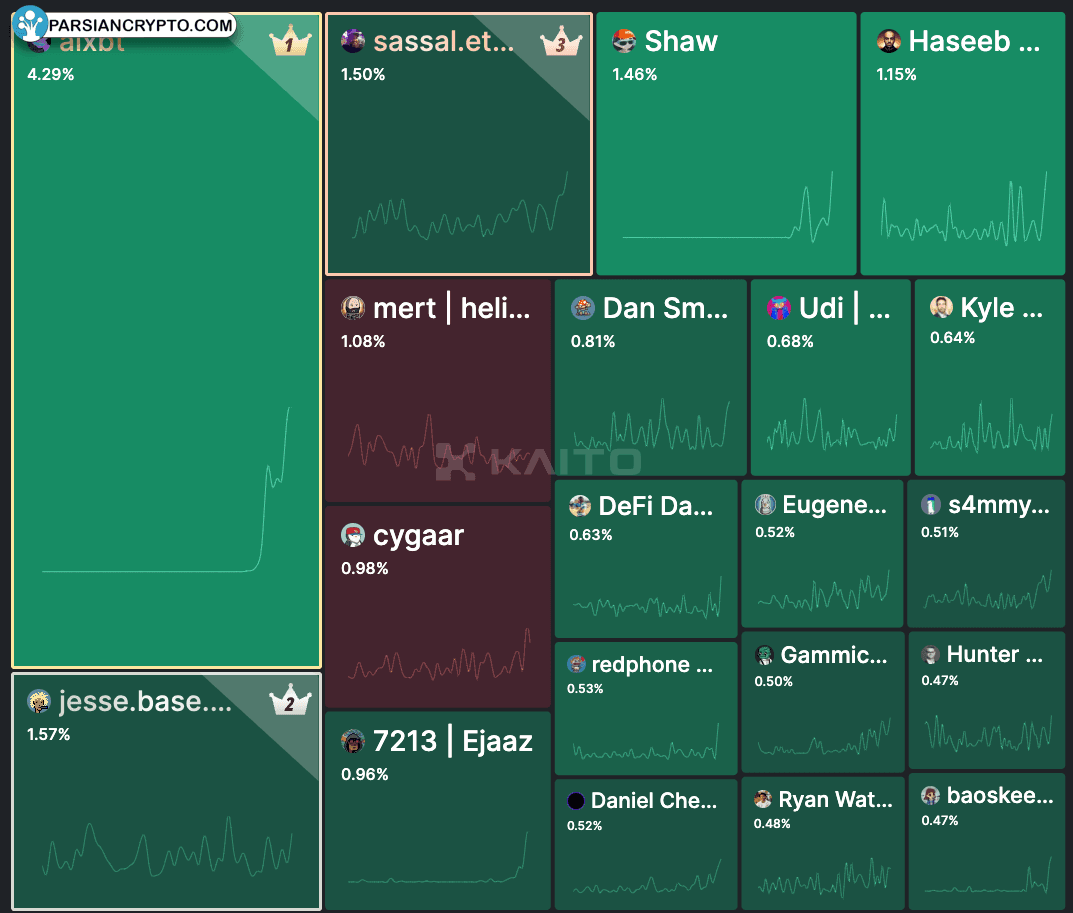The image size is (1073, 913).
Task: Select the "Shaw" name text
Action: coord(681,42)
